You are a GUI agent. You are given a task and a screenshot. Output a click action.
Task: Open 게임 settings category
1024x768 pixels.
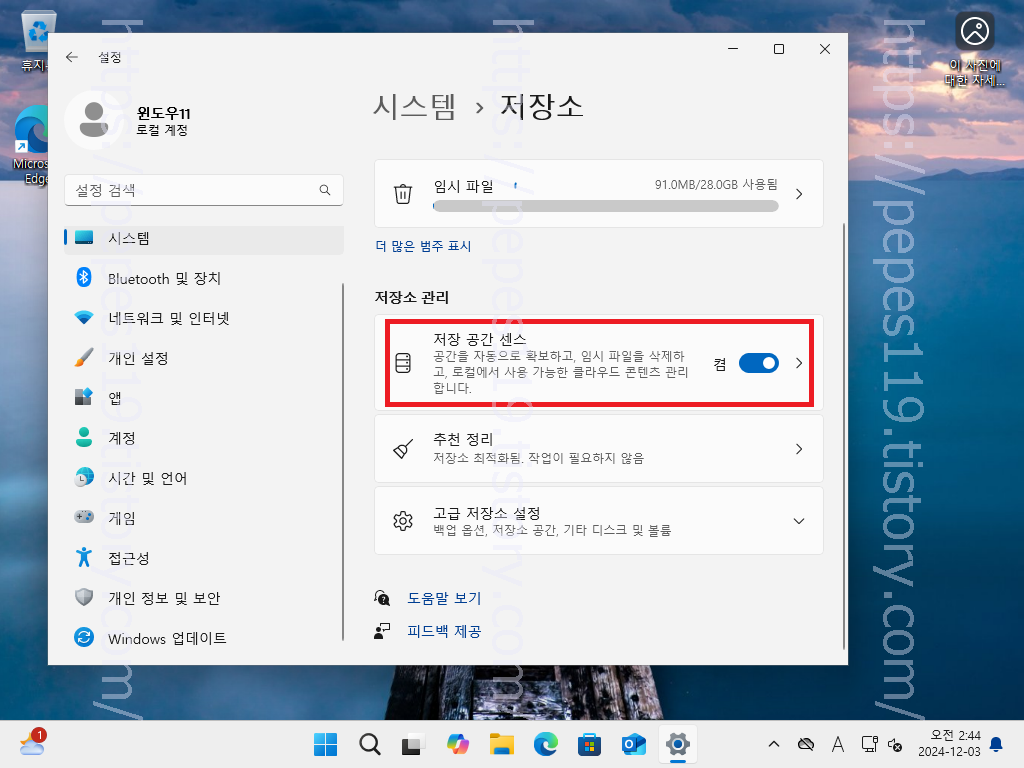coord(204,519)
